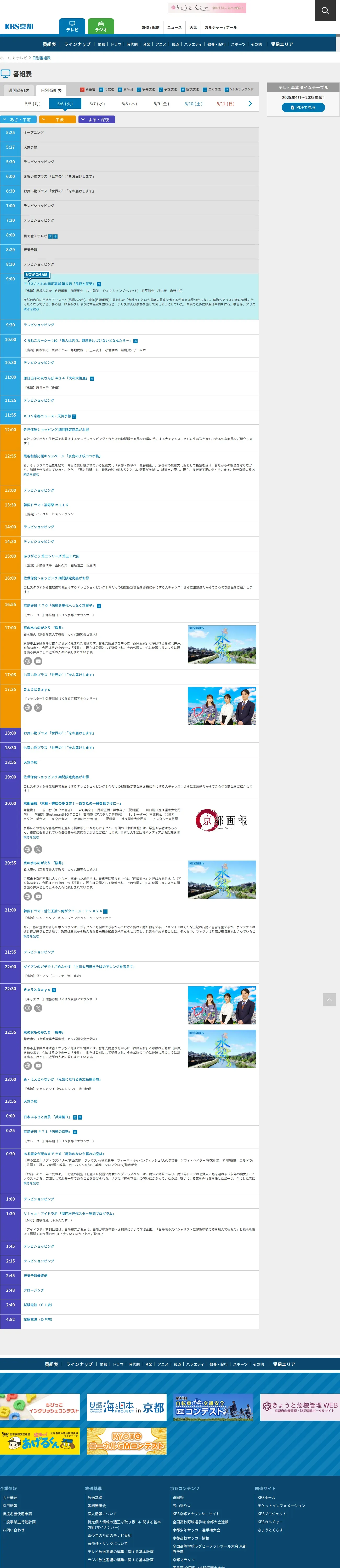Open YouTube icon for 20:55 京の水ものがたり
Image resolution: width=340 pixels, height=1568 pixels.
(38, 896)
